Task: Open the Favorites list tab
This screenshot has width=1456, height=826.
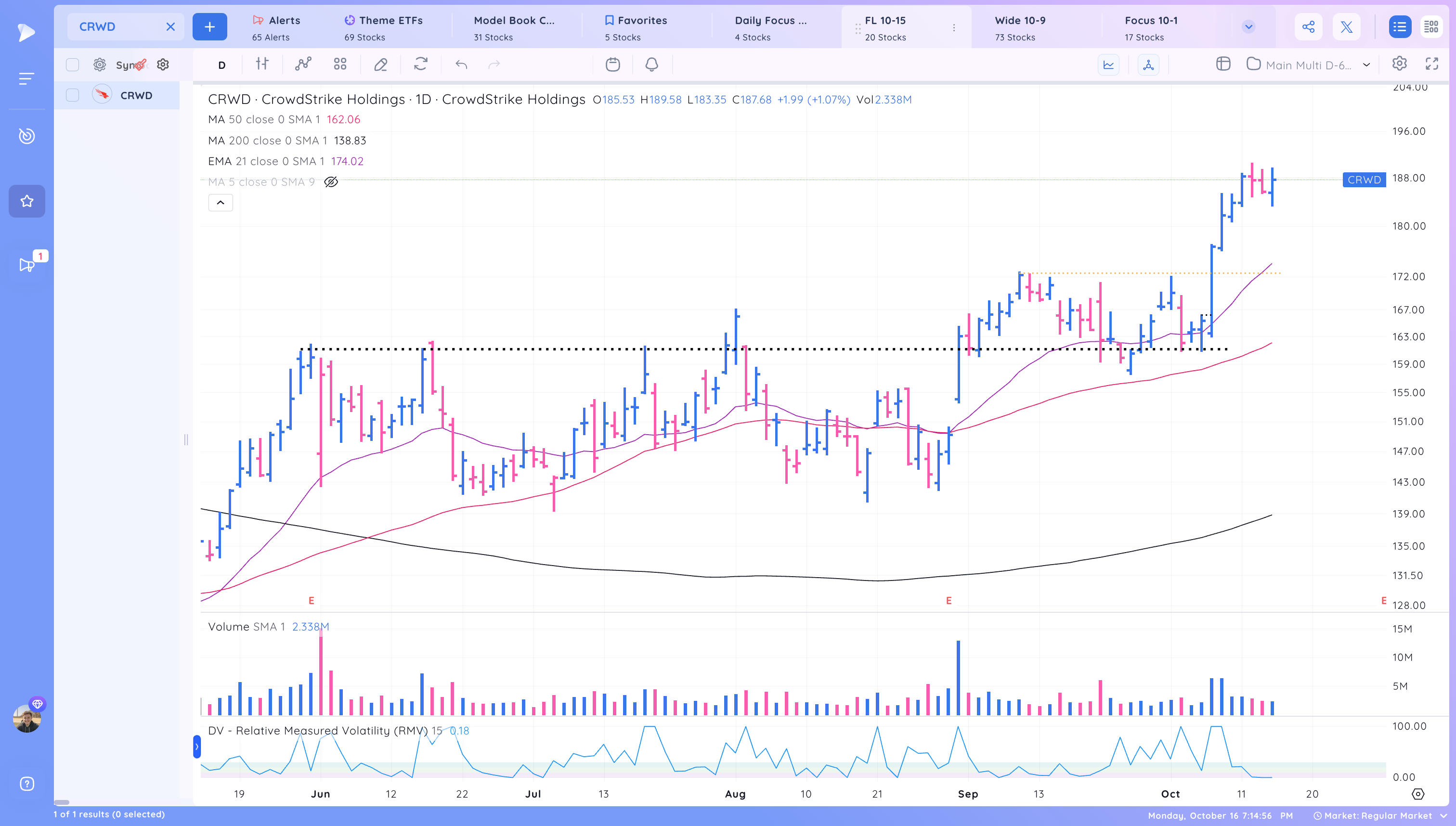Action: point(636,28)
